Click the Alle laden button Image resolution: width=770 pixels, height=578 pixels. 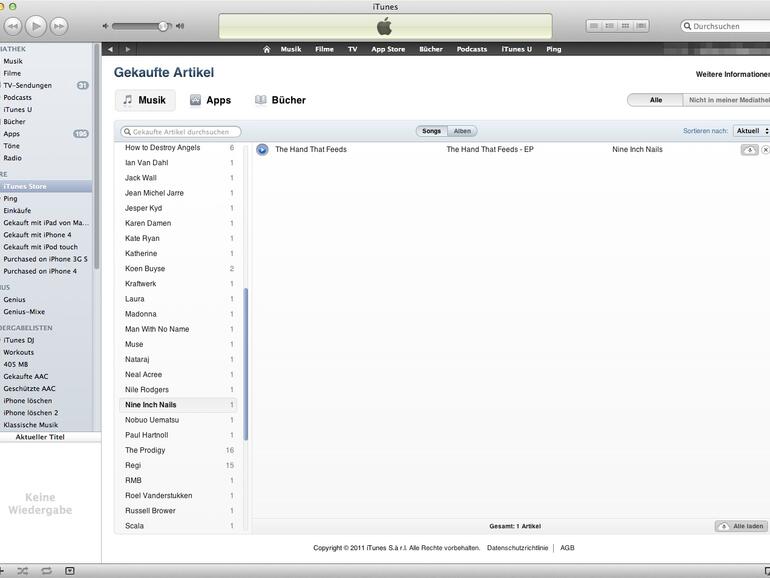(x=741, y=526)
